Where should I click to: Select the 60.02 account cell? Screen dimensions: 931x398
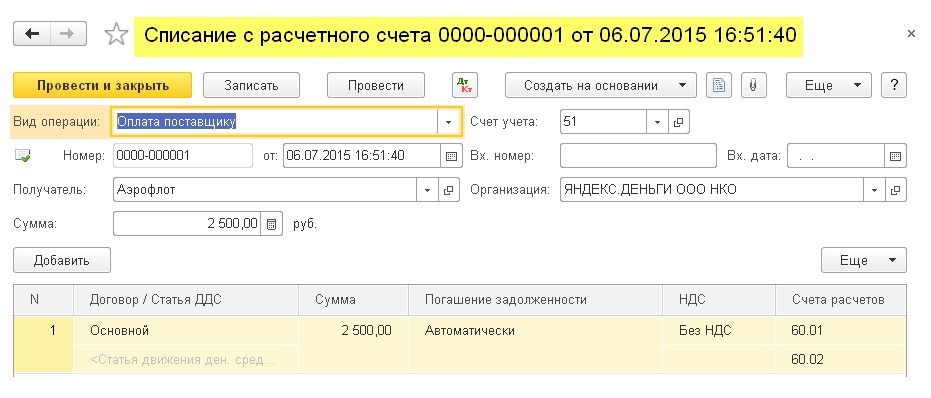coord(841,359)
